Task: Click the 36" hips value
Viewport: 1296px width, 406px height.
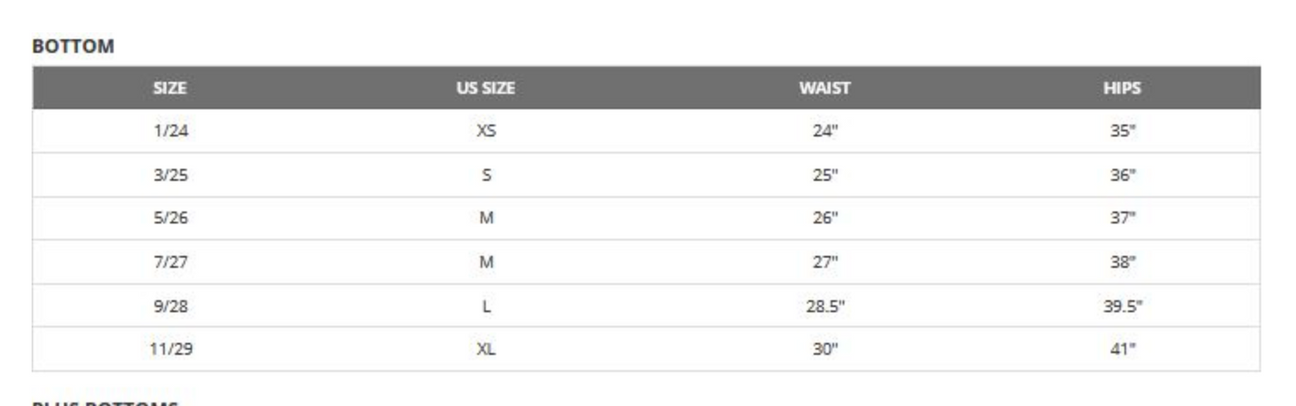Action: click(1123, 175)
